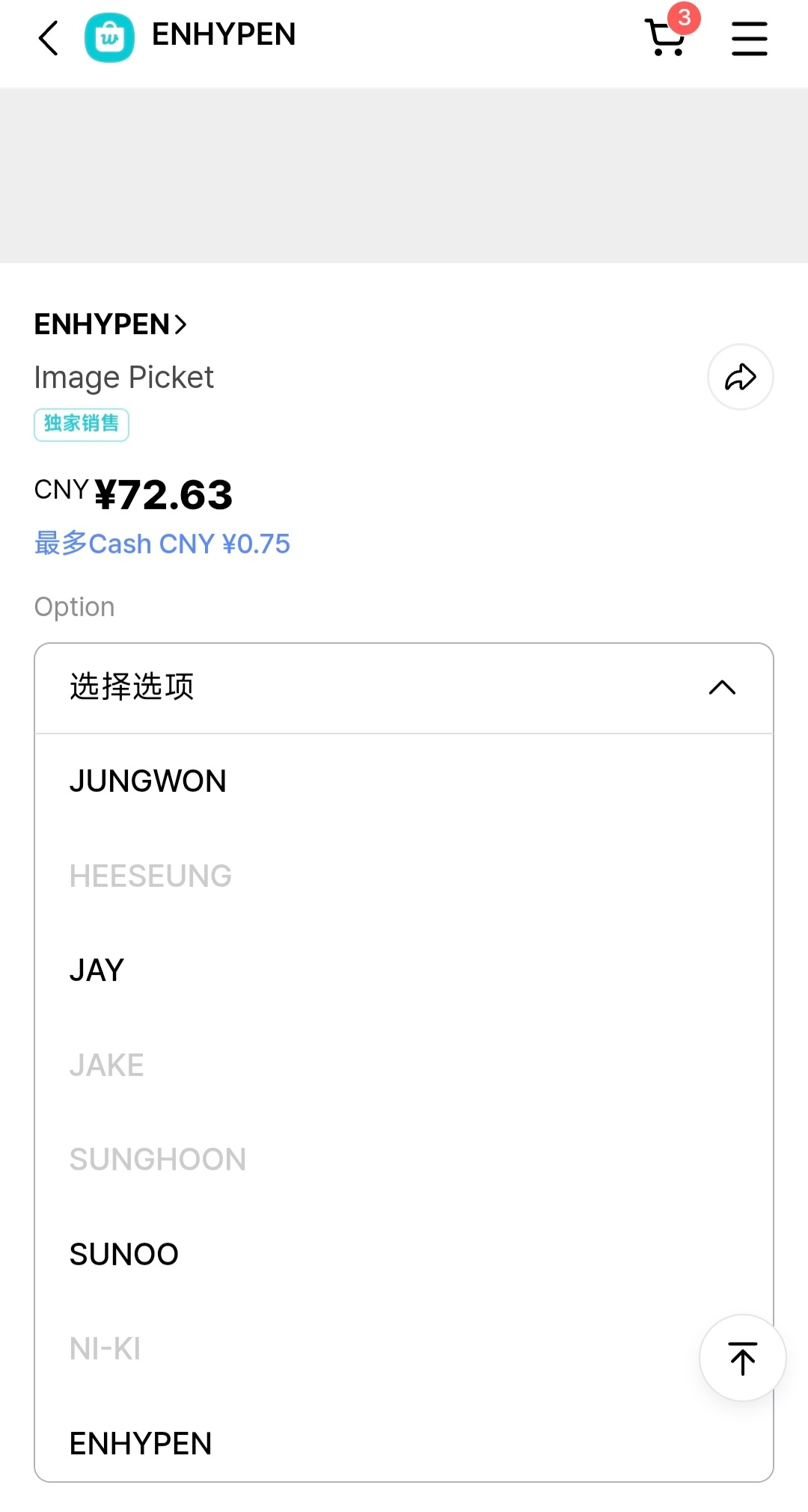Open the shopping cart with 3 items
Viewport: 808px width, 1512px height.
[665, 37]
